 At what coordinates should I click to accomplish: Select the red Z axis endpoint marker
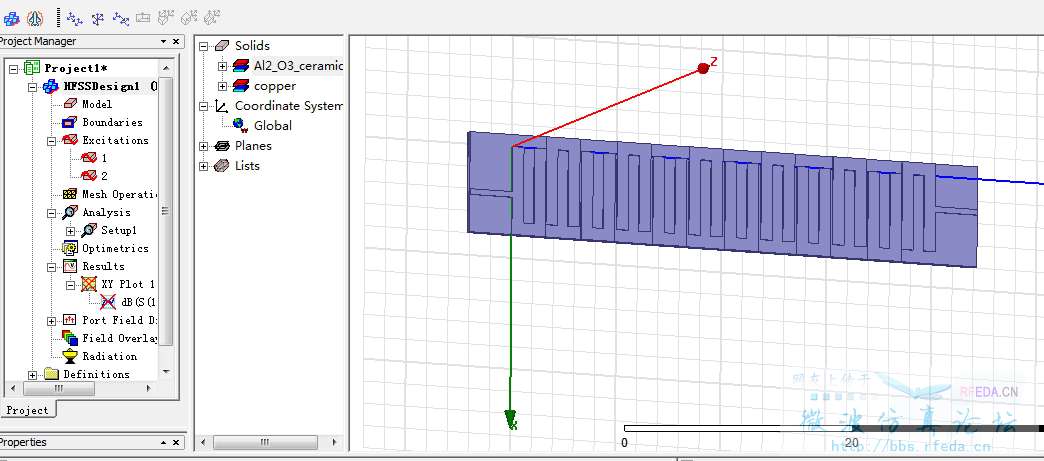coord(703,68)
